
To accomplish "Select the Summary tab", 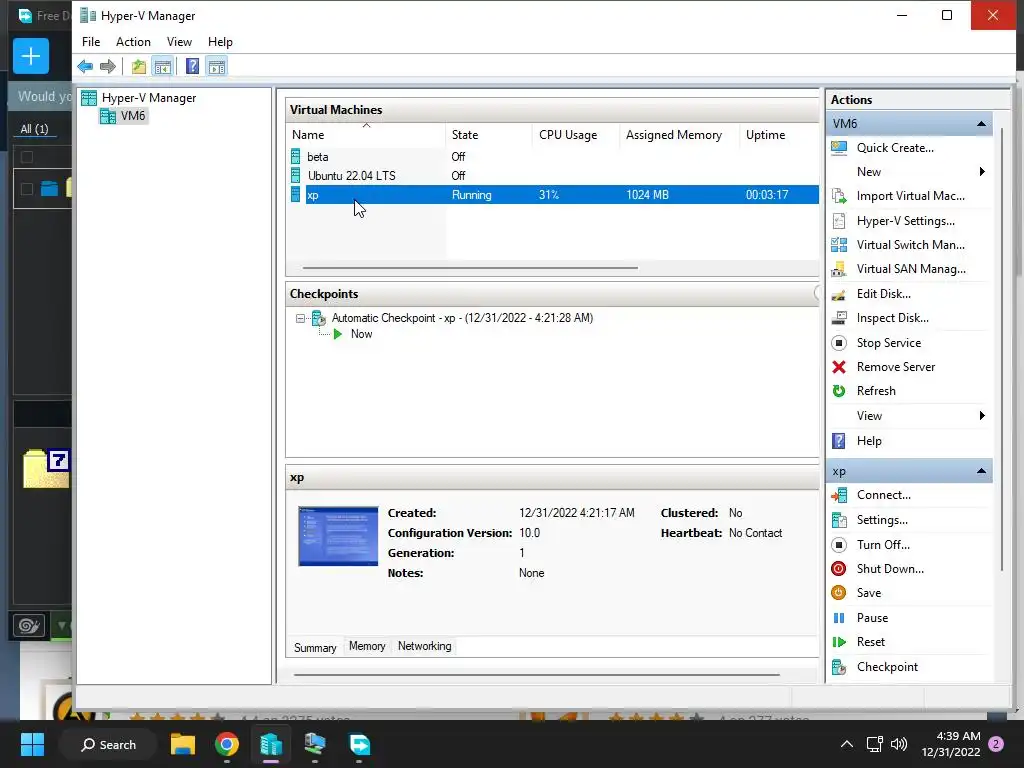I will tap(315, 647).
